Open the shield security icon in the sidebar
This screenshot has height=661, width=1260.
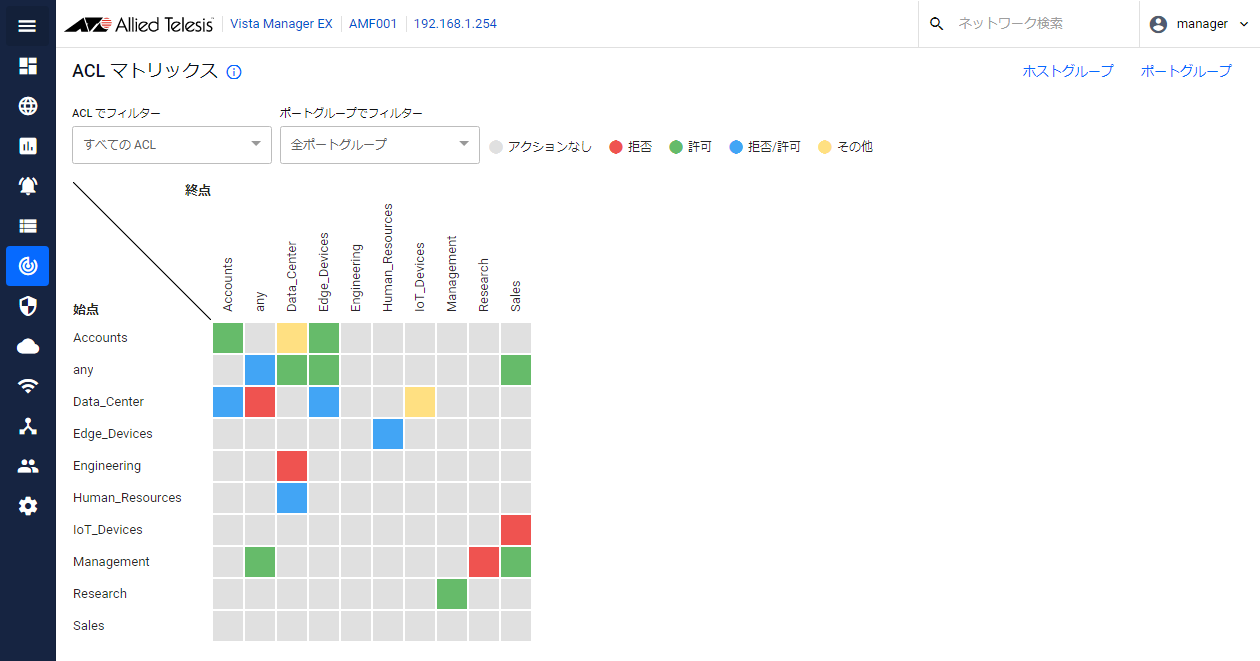27,306
